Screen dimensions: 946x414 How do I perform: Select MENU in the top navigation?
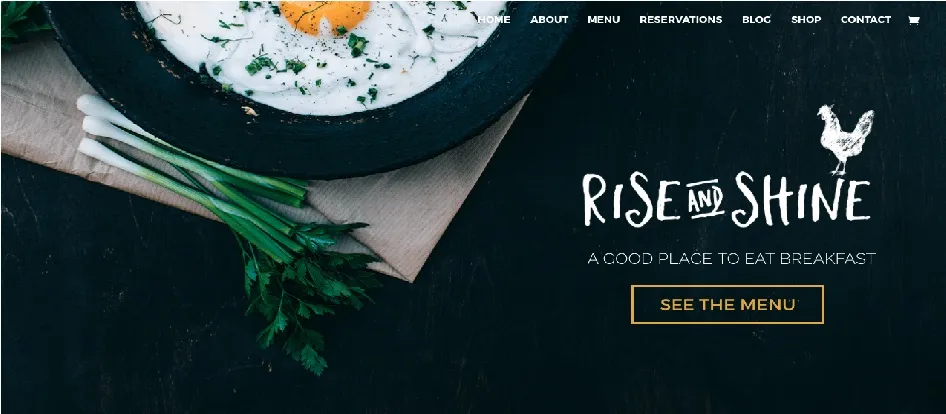click(x=603, y=20)
